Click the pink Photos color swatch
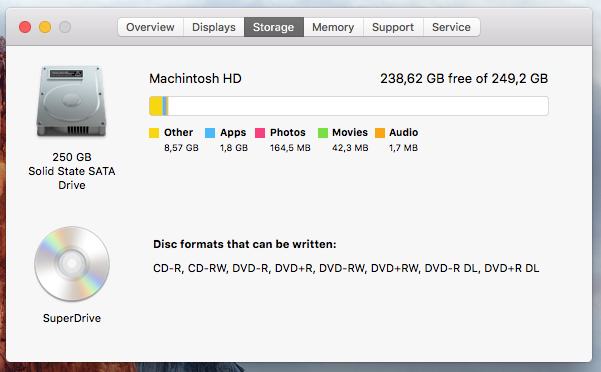601x372 pixels. [x=260, y=133]
